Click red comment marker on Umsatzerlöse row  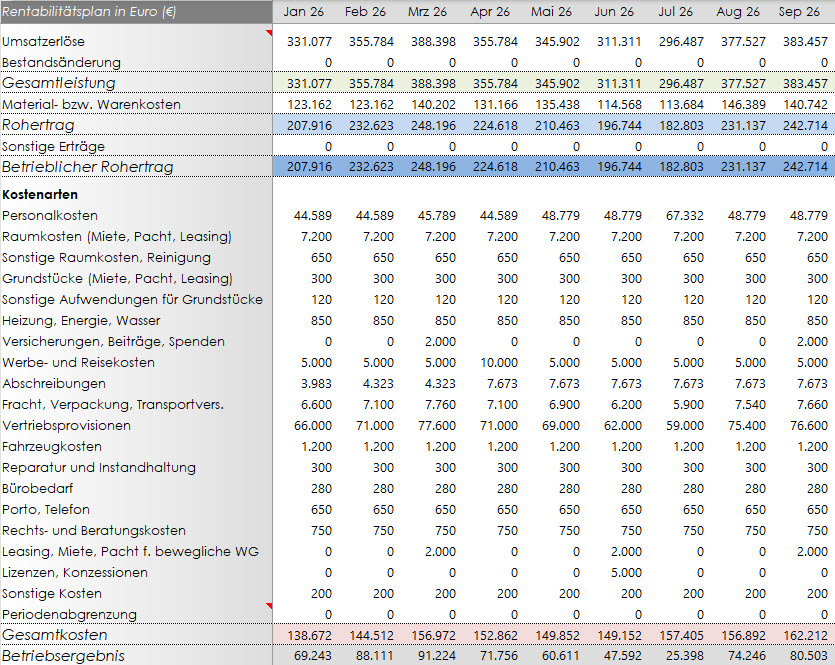tap(268, 35)
